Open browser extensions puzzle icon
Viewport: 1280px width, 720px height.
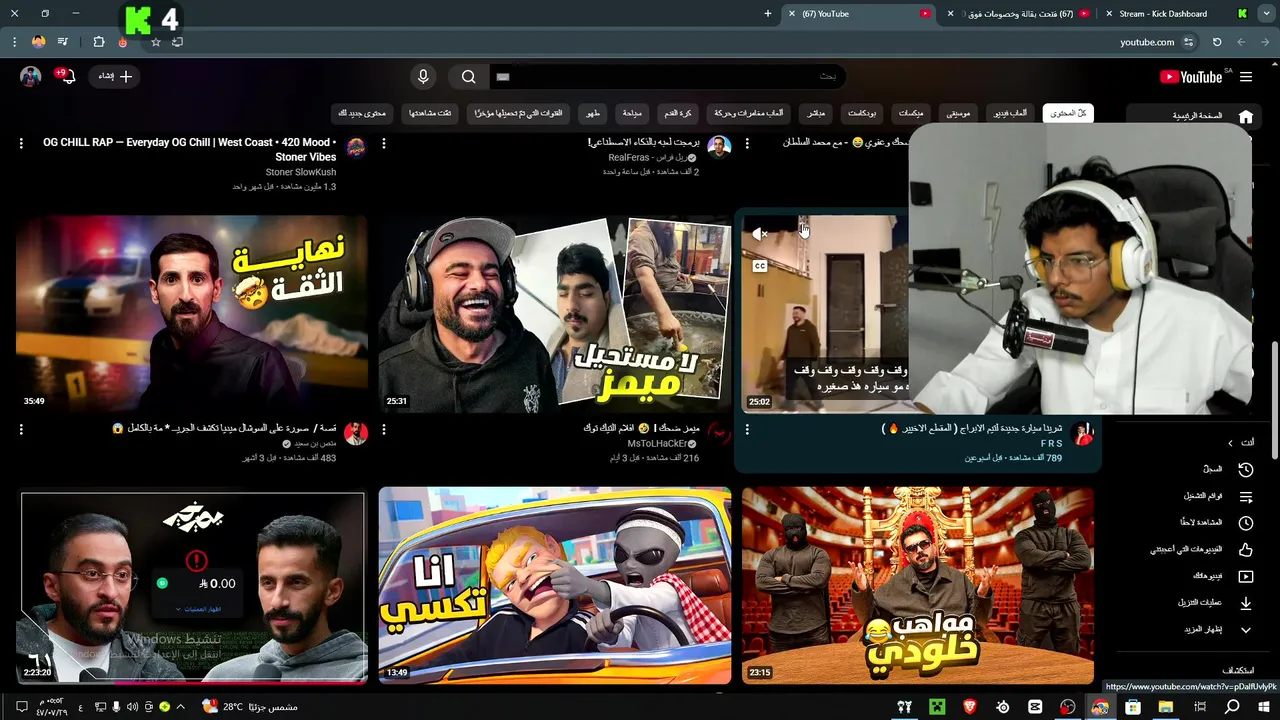[x=98, y=42]
